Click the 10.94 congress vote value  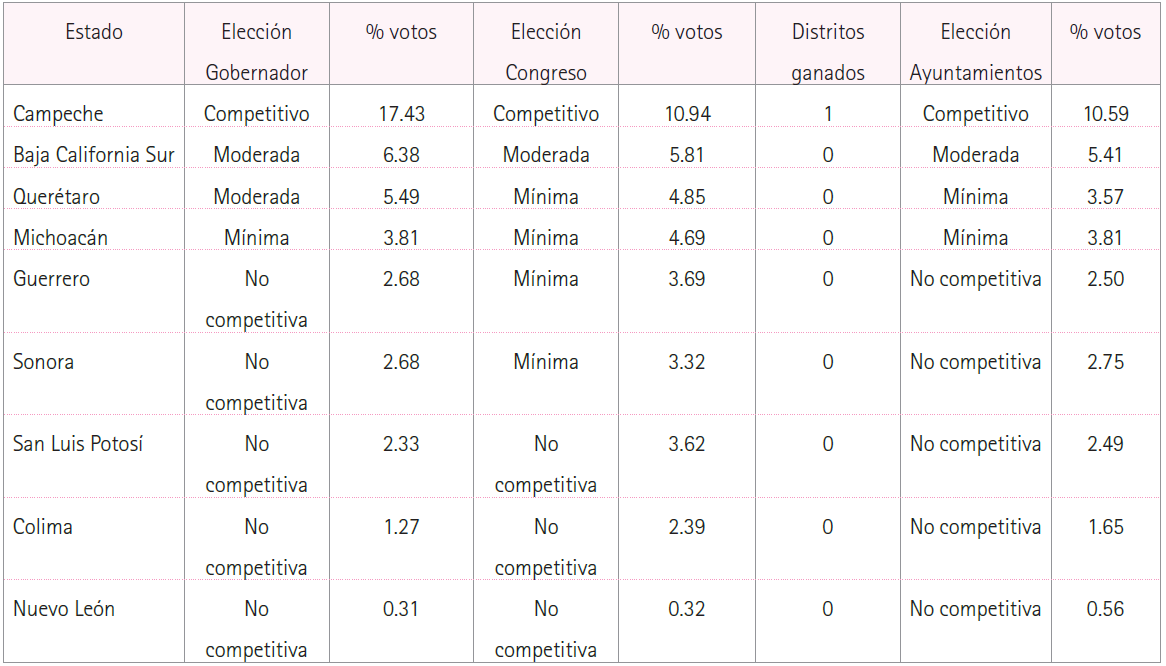pyautogui.click(x=687, y=114)
